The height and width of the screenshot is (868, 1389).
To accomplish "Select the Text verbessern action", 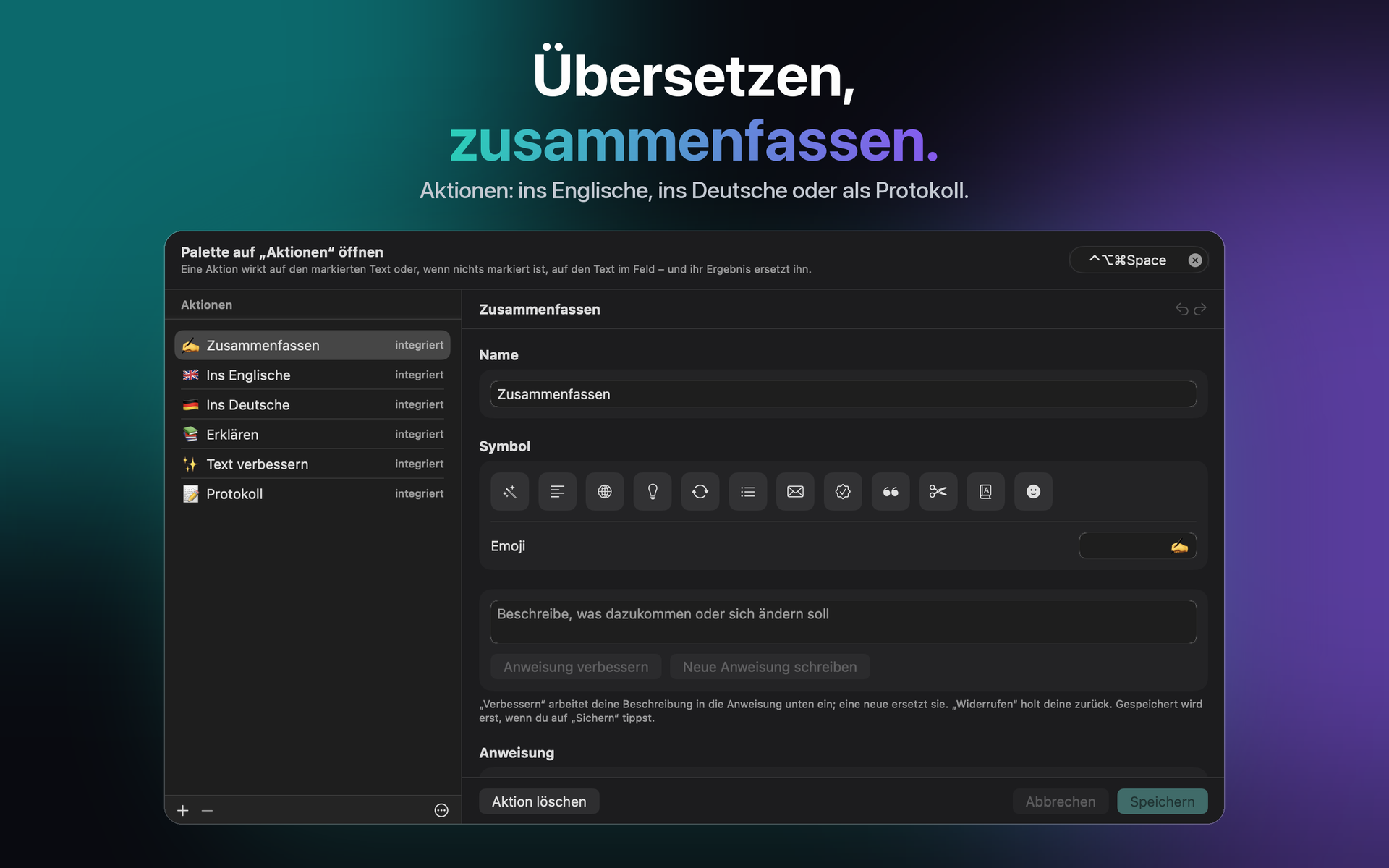I will pos(313,464).
